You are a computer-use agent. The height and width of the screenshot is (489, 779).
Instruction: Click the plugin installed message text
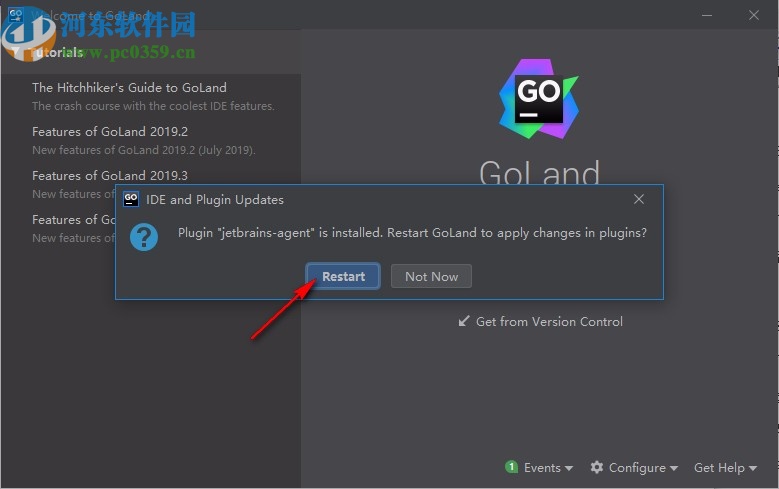[x=412, y=233]
